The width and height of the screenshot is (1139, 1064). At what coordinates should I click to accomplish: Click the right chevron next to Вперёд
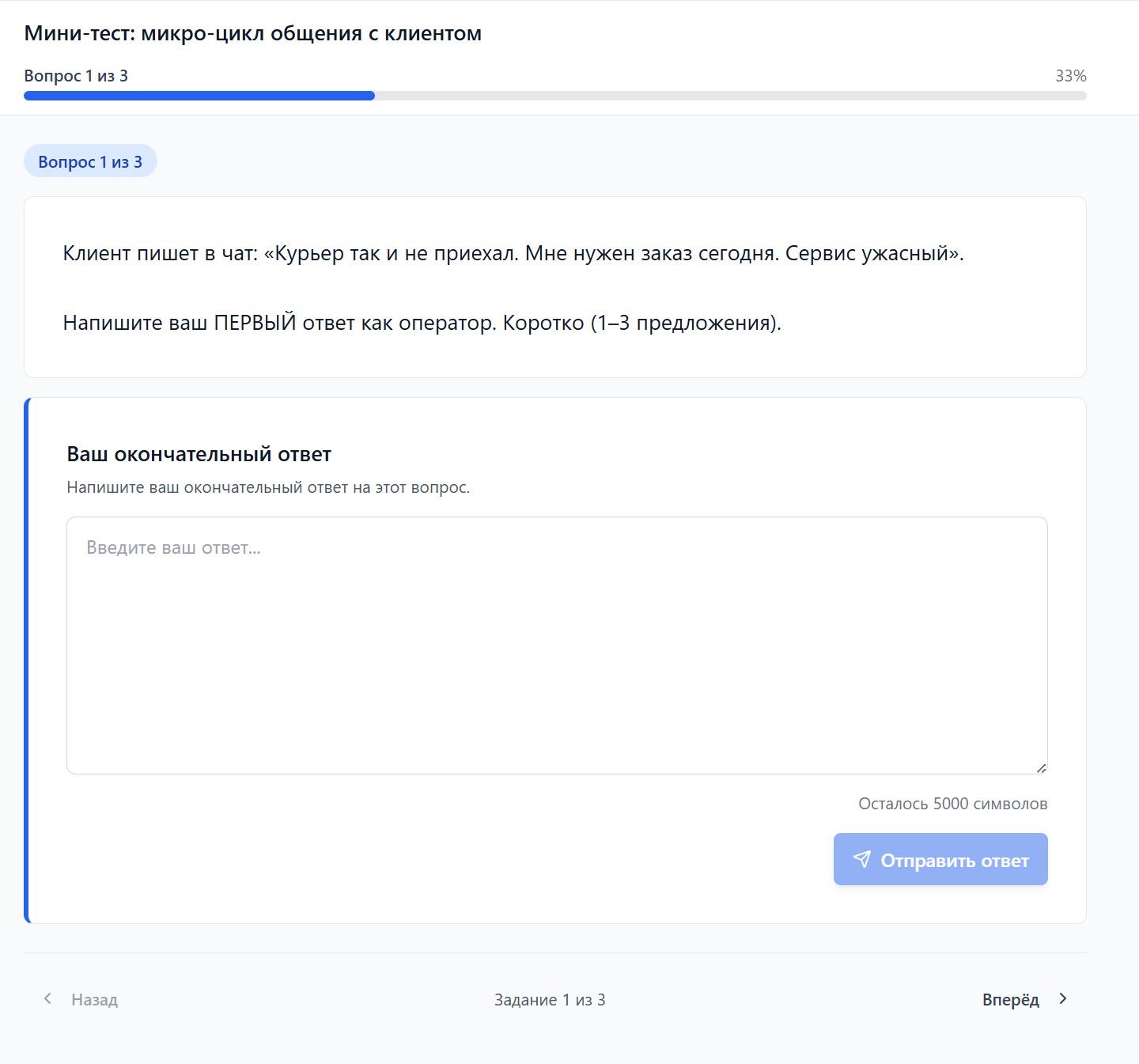click(x=1062, y=999)
